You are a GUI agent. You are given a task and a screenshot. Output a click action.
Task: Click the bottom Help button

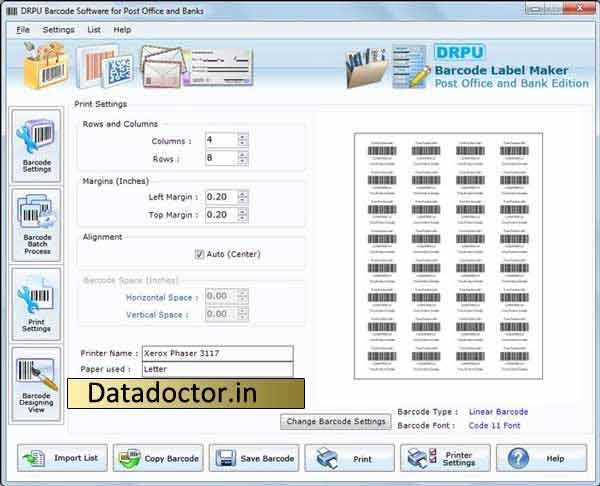coord(541,458)
